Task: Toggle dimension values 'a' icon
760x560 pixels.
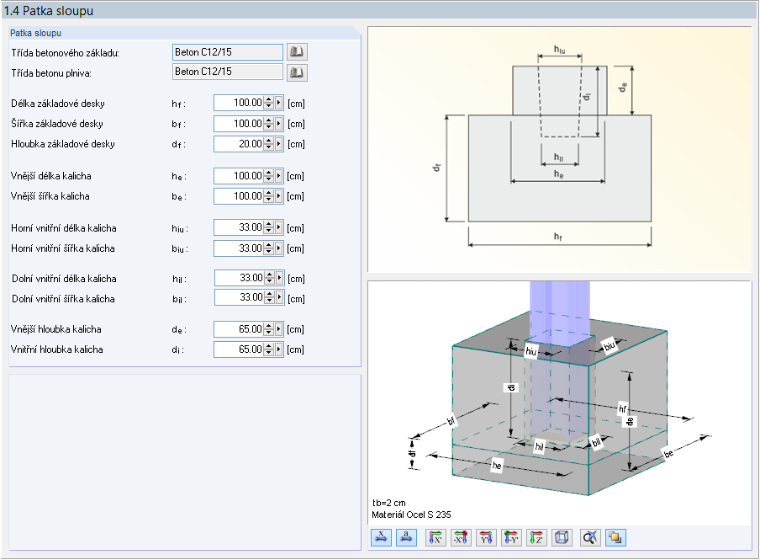Action: click(406, 537)
